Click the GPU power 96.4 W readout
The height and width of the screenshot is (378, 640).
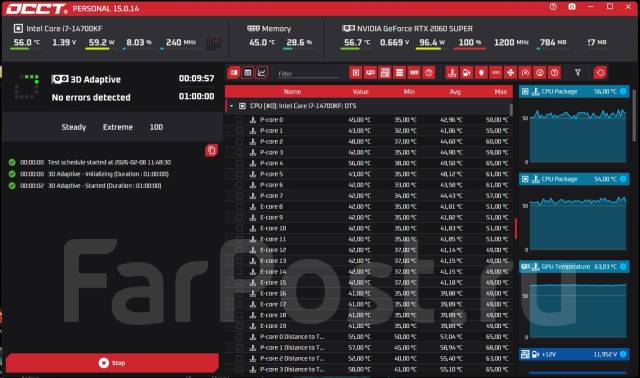(432, 42)
